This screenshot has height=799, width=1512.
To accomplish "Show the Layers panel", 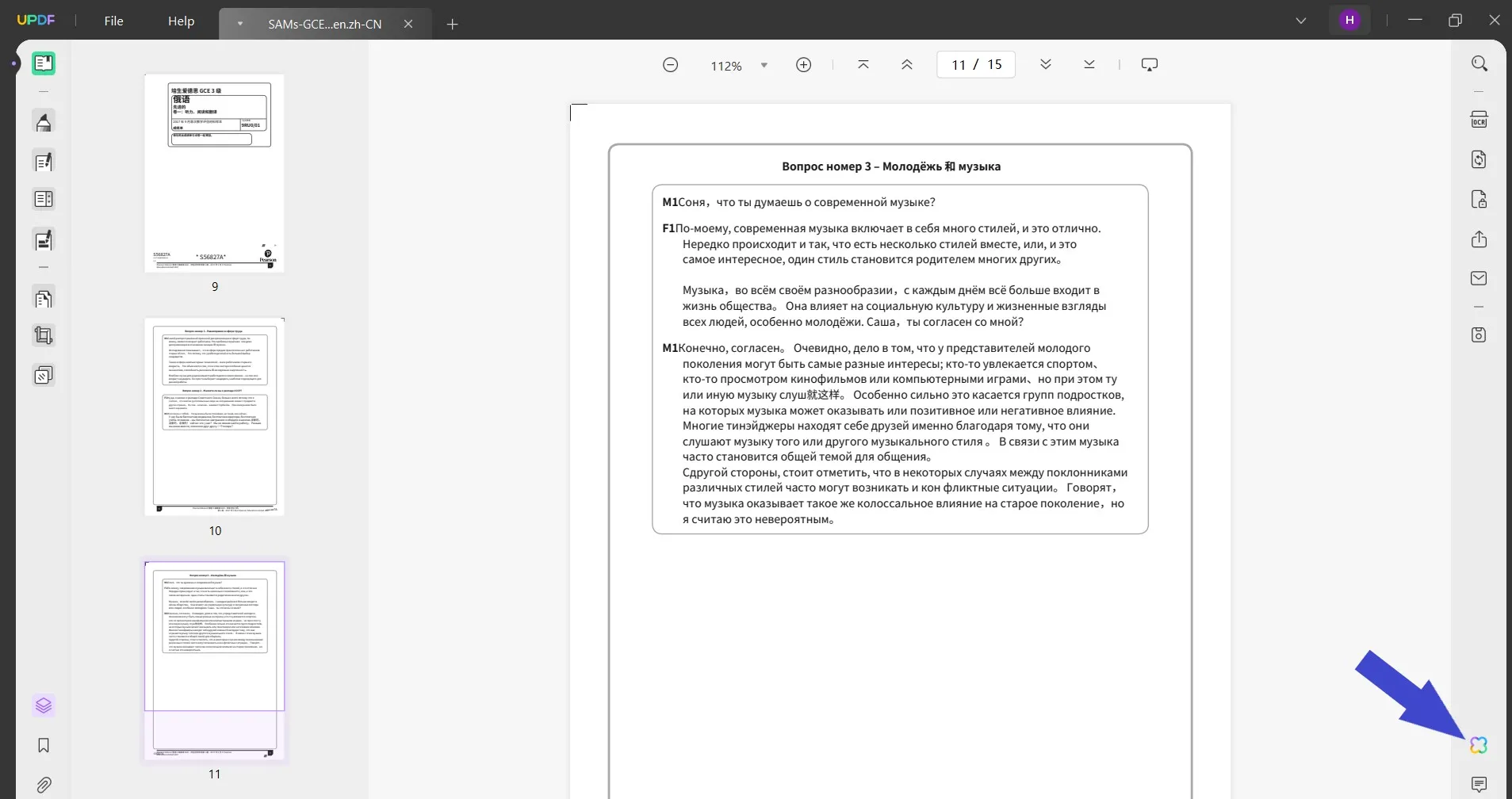I will coord(44,705).
